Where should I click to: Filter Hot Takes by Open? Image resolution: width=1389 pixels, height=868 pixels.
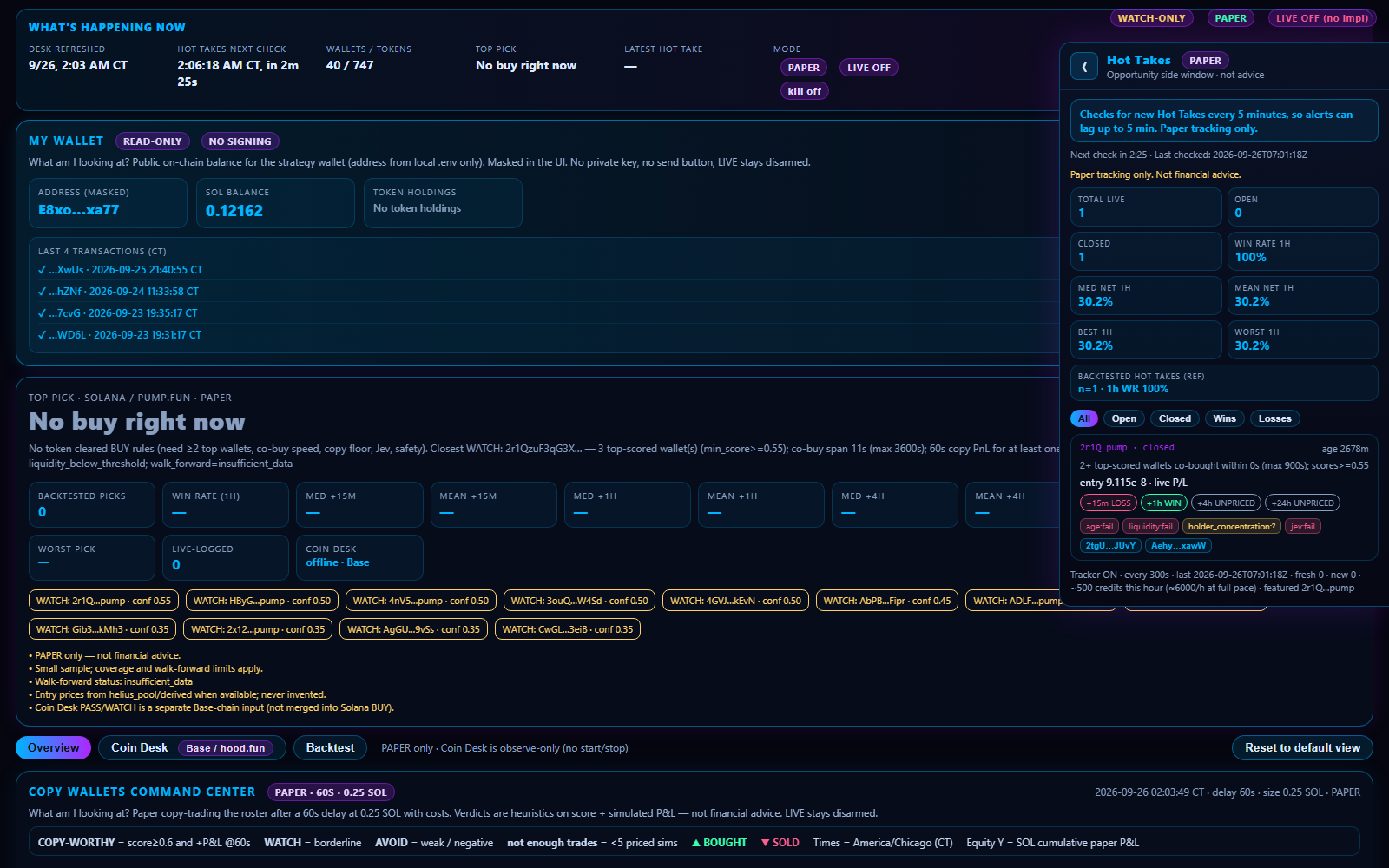(1124, 418)
